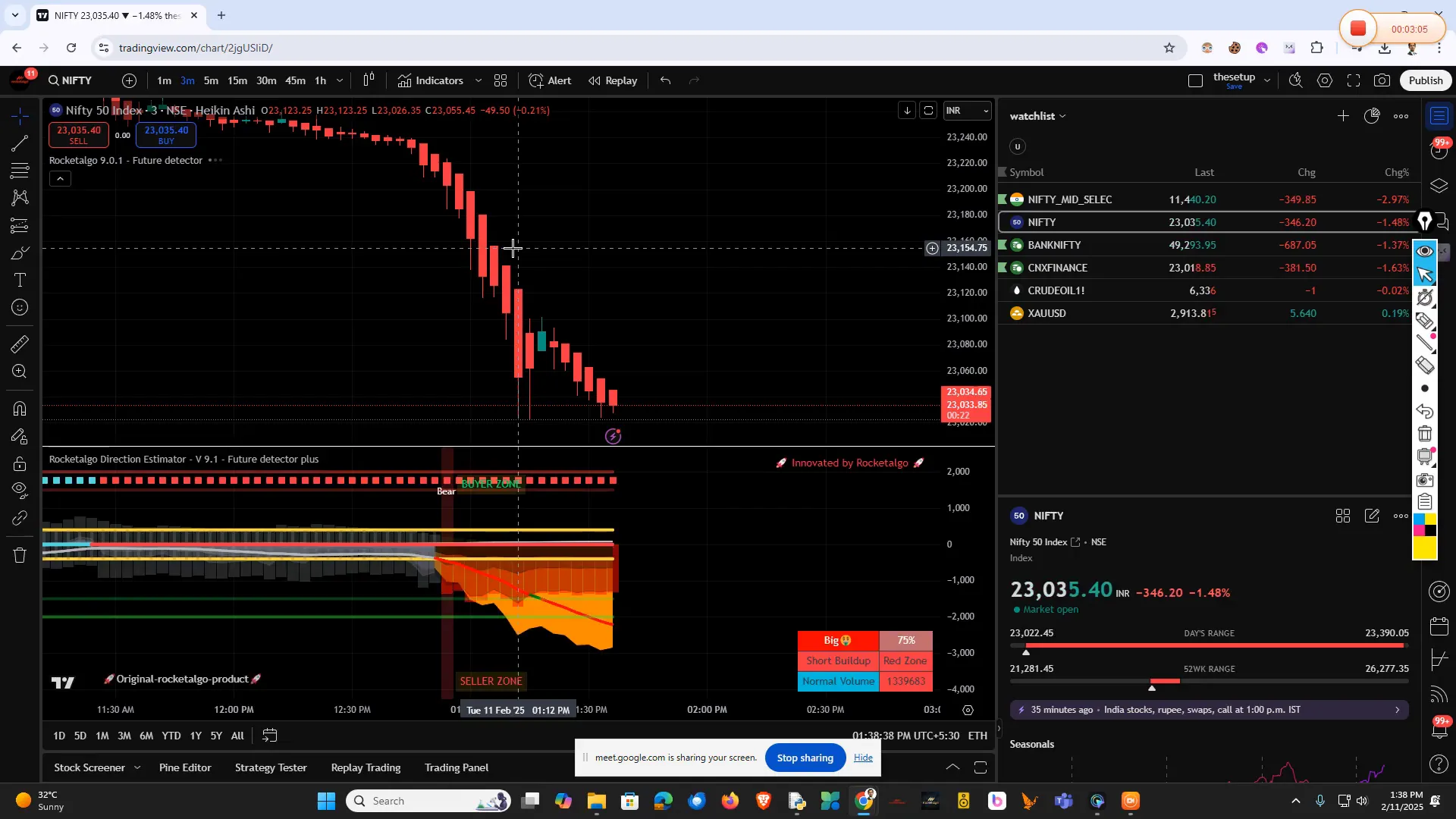
Task: Open the timeframe interval dropdown arrow
Action: coord(339,80)
